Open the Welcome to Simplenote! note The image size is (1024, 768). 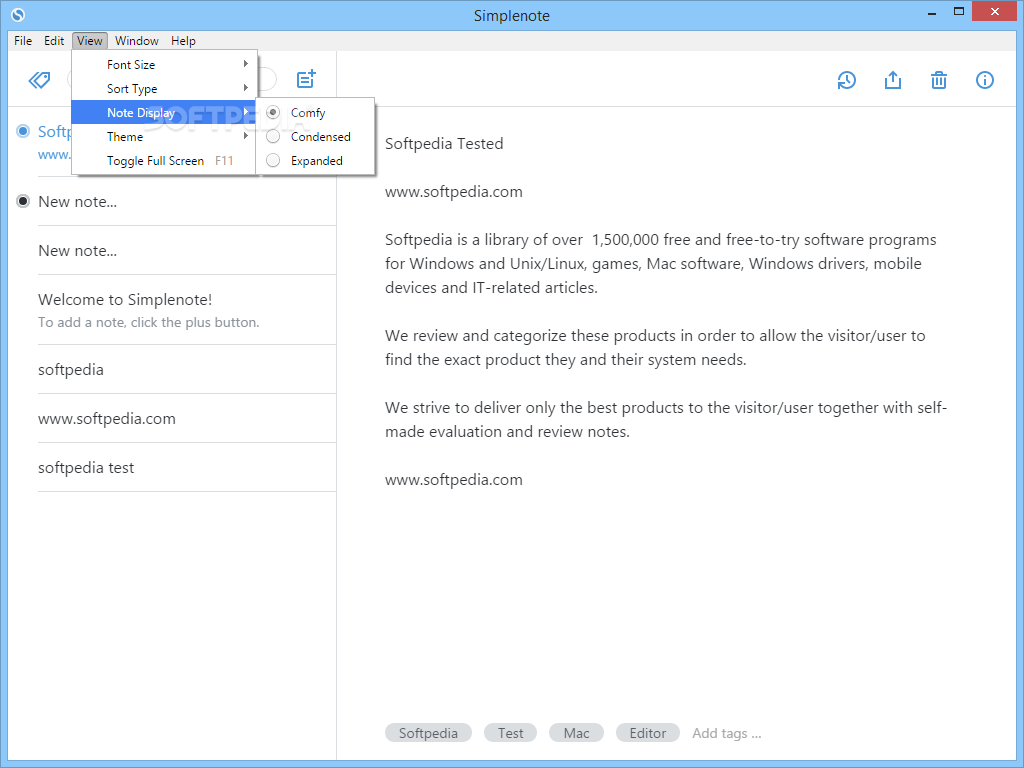(187, 310)
